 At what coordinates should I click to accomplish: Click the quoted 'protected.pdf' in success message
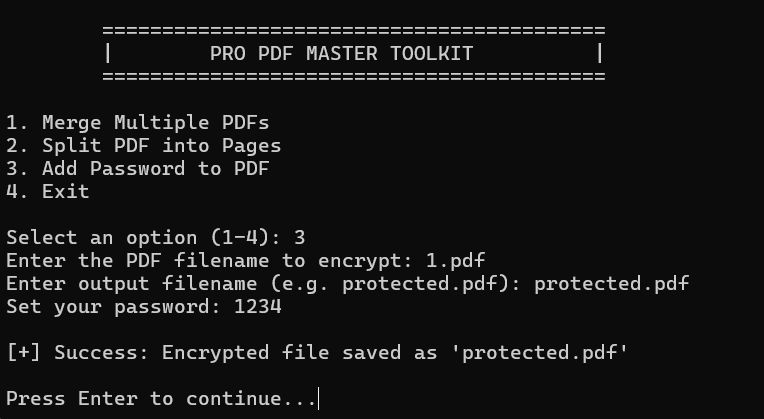click(546, 353)
